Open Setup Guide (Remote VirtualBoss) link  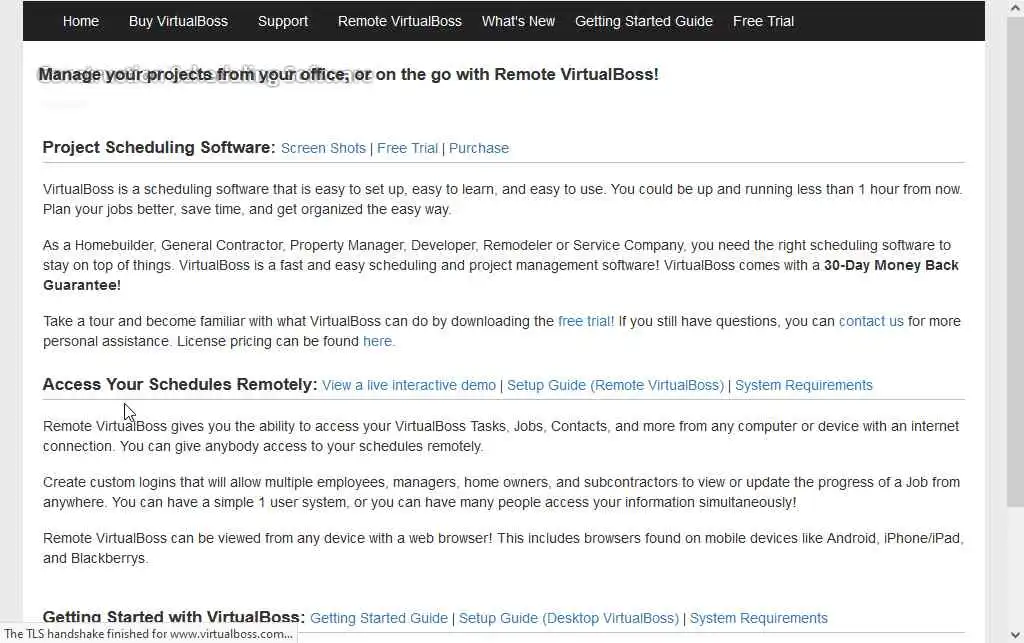point(615,385)
